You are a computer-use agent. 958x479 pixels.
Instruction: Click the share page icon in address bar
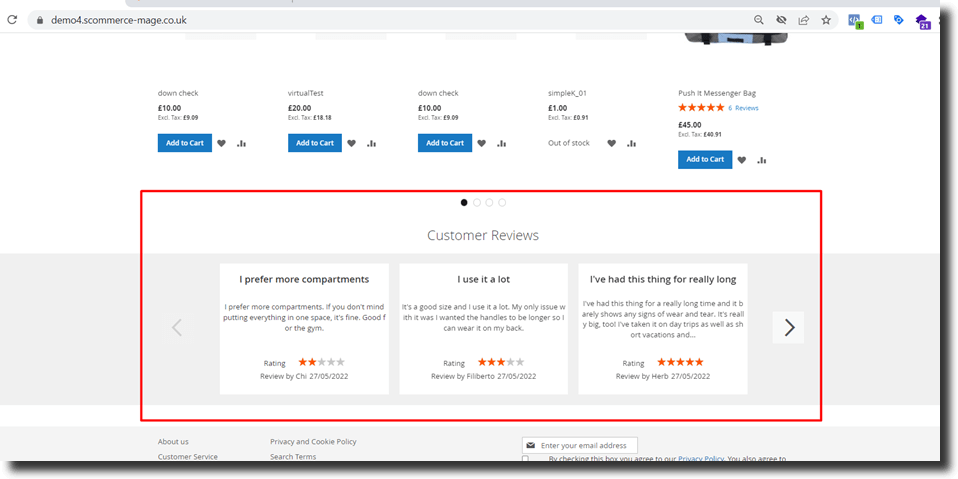pyautogui.click(x=803, y=20)
